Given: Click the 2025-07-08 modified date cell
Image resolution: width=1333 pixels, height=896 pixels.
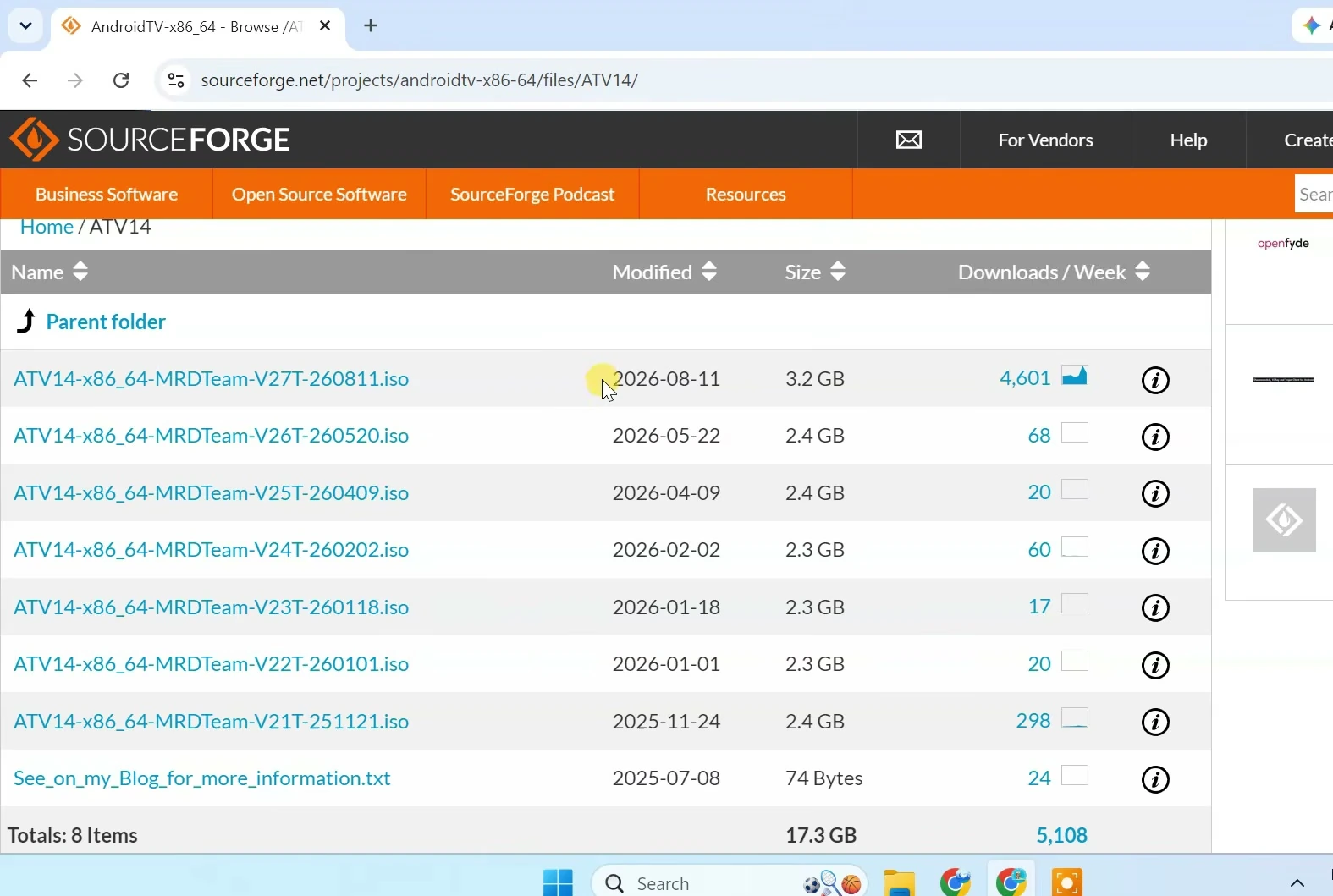Looking at the screenshot, I should [x=666, y=778].
